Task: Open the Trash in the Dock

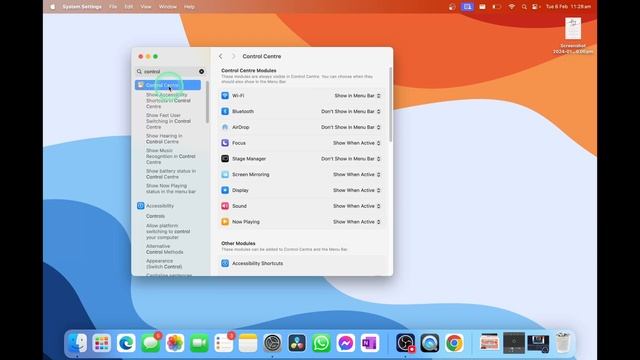Action: coord(563,343)
